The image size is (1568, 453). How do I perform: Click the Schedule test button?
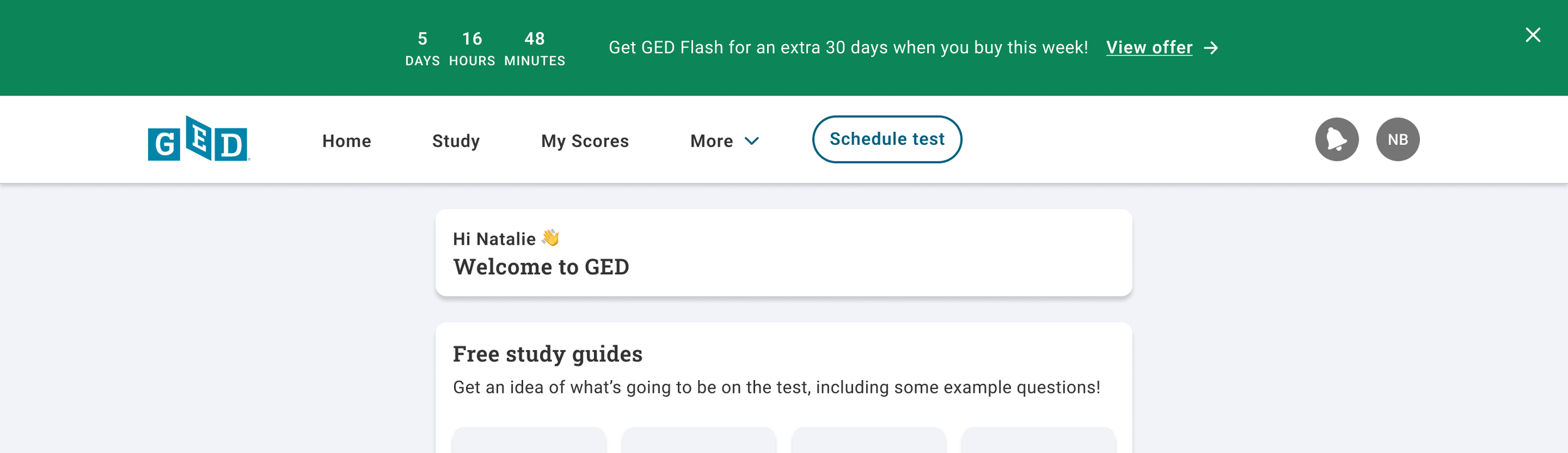[887, 139]
